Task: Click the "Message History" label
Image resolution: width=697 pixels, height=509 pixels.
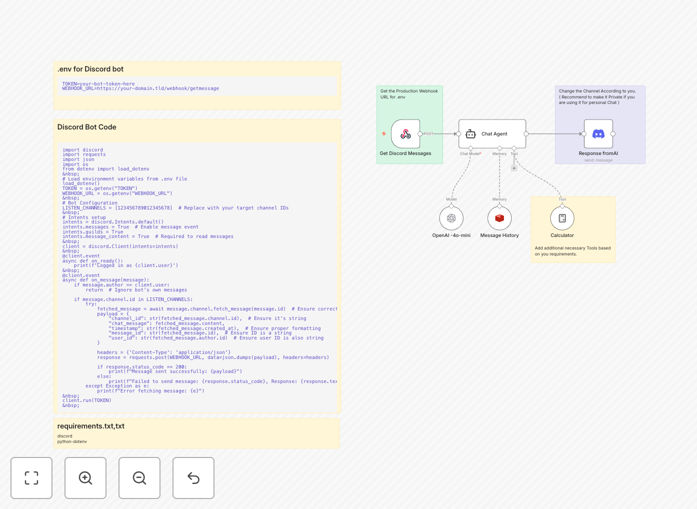Action: click(x=500, y=235)
